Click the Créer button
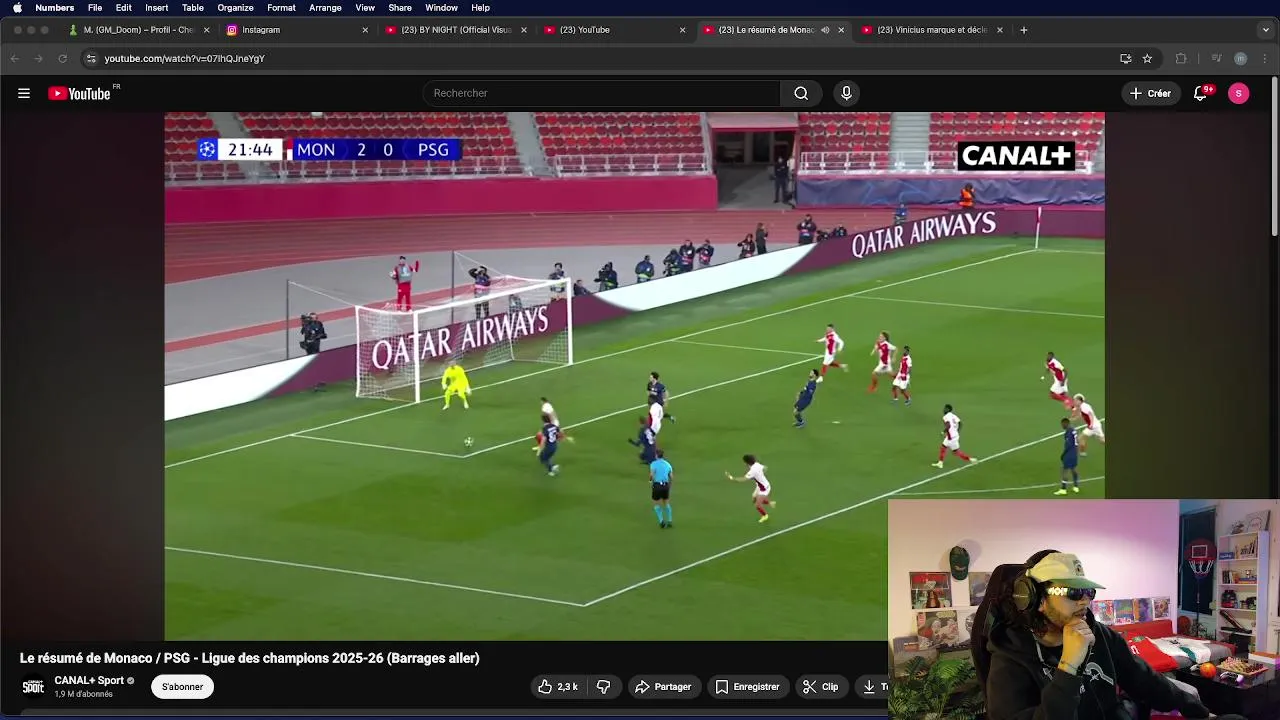This screenshot has height=720, width=1280. click(x=1150, y=93)
